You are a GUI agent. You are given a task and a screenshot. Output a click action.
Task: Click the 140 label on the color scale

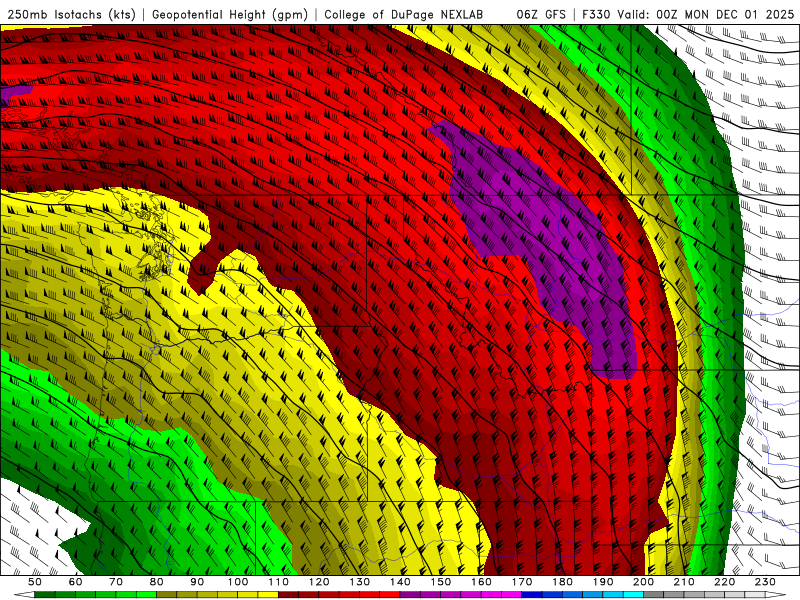(x=400, y=582)
